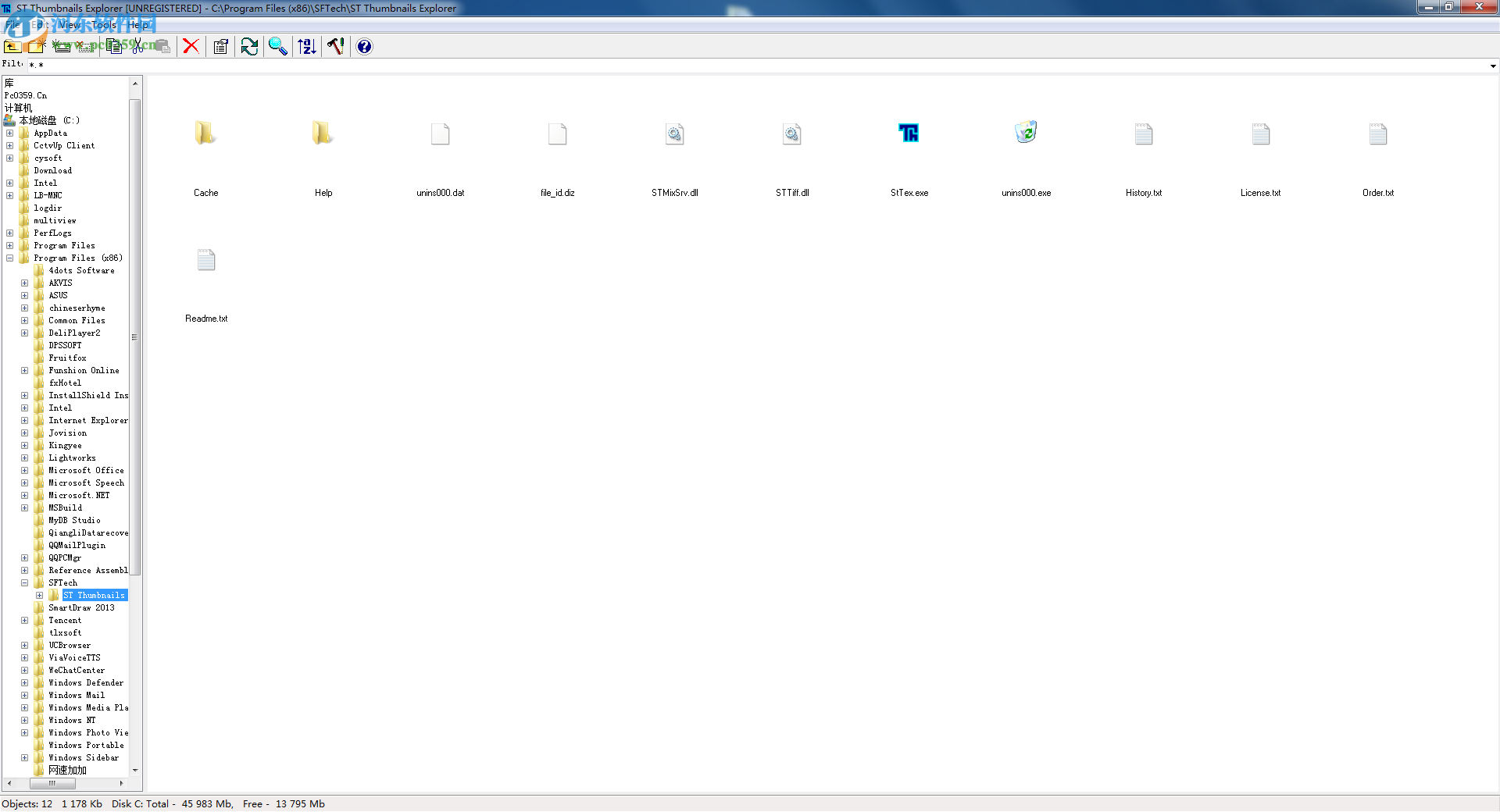Viewport: 1500px width, 812px height.
Task: Open the File menu
Action: pyautogui.click(x=13, y=25)
